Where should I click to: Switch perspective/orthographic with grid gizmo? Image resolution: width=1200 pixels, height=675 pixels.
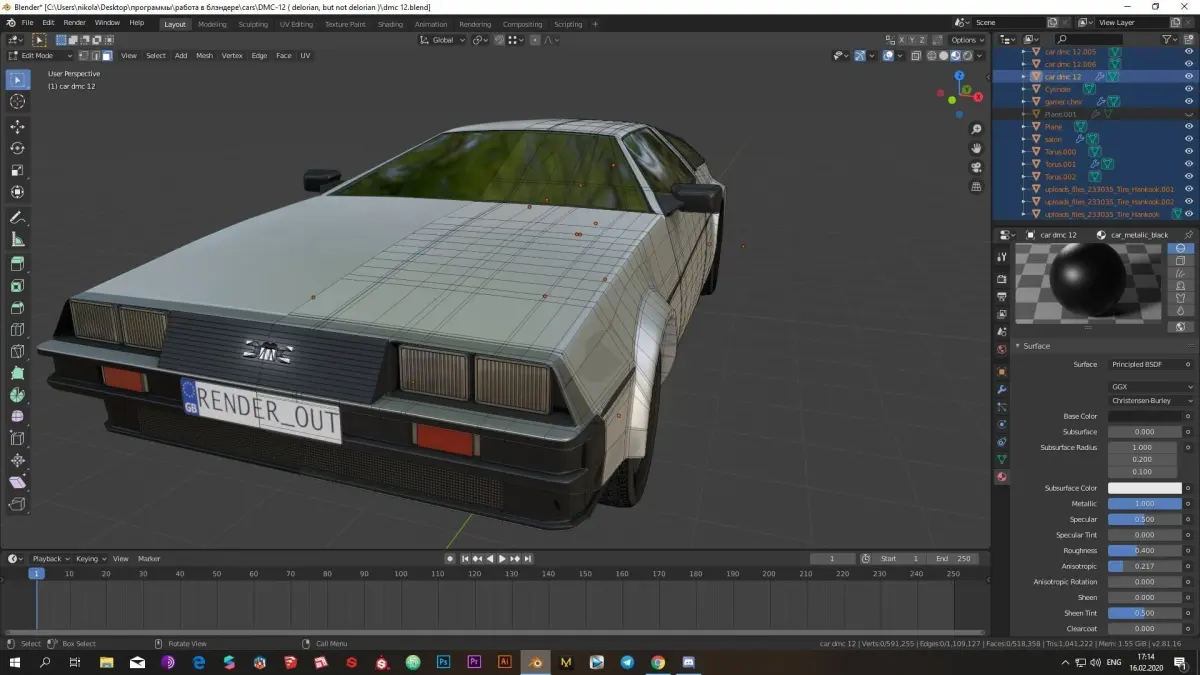(x=976, y=186)
